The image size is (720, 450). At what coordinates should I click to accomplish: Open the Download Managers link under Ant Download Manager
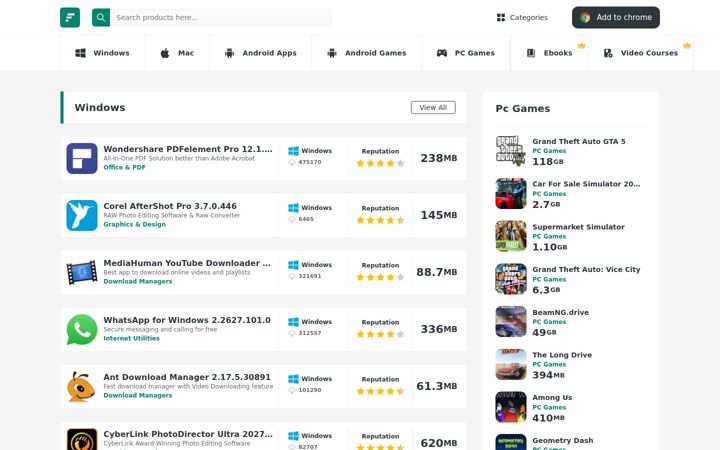point(138,395)
